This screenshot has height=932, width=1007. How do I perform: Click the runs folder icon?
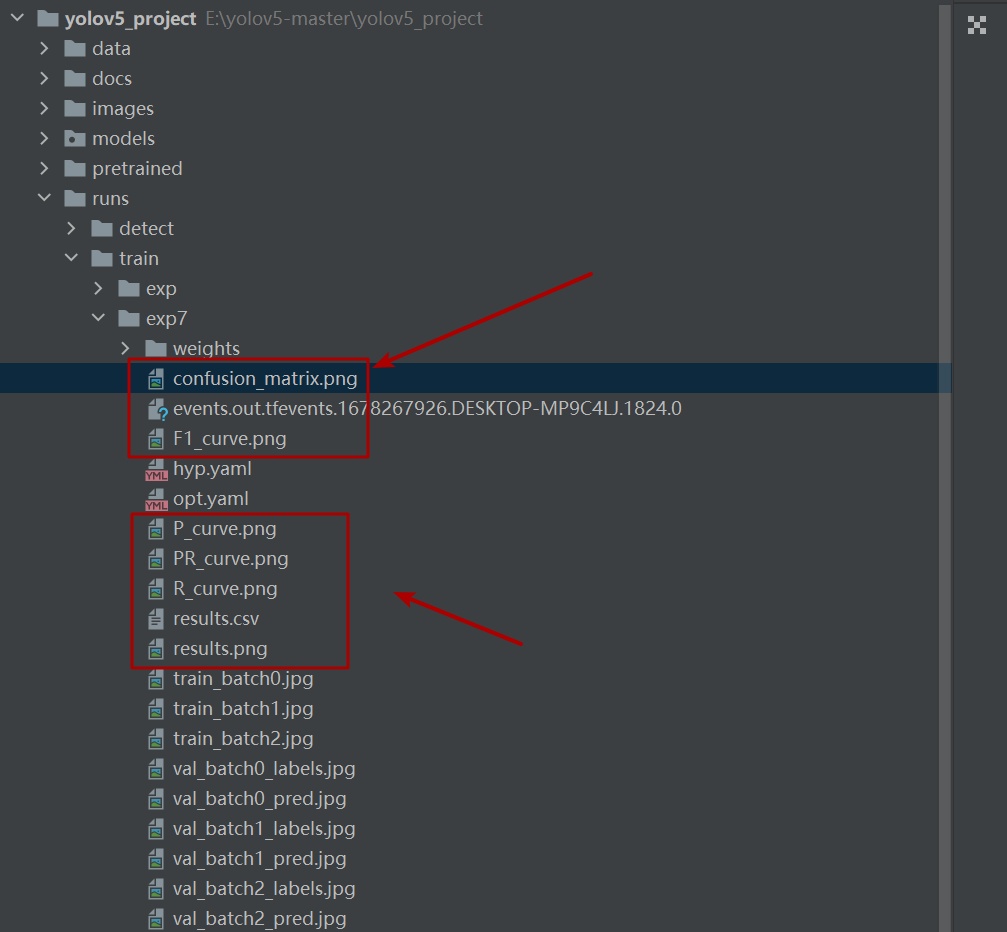click(x=75, y=198)
